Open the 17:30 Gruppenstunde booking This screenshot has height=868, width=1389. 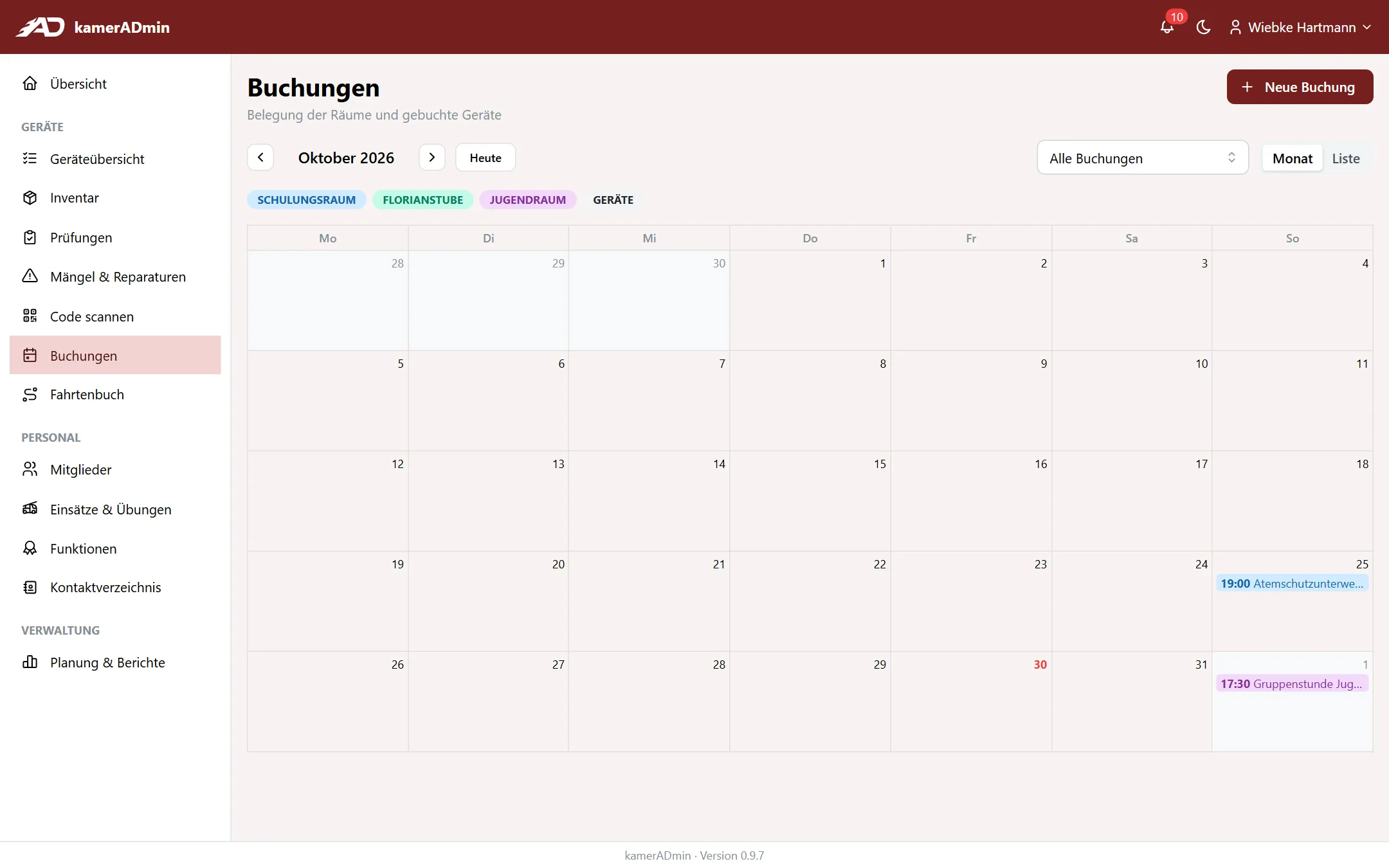(x=1292, y=683)
